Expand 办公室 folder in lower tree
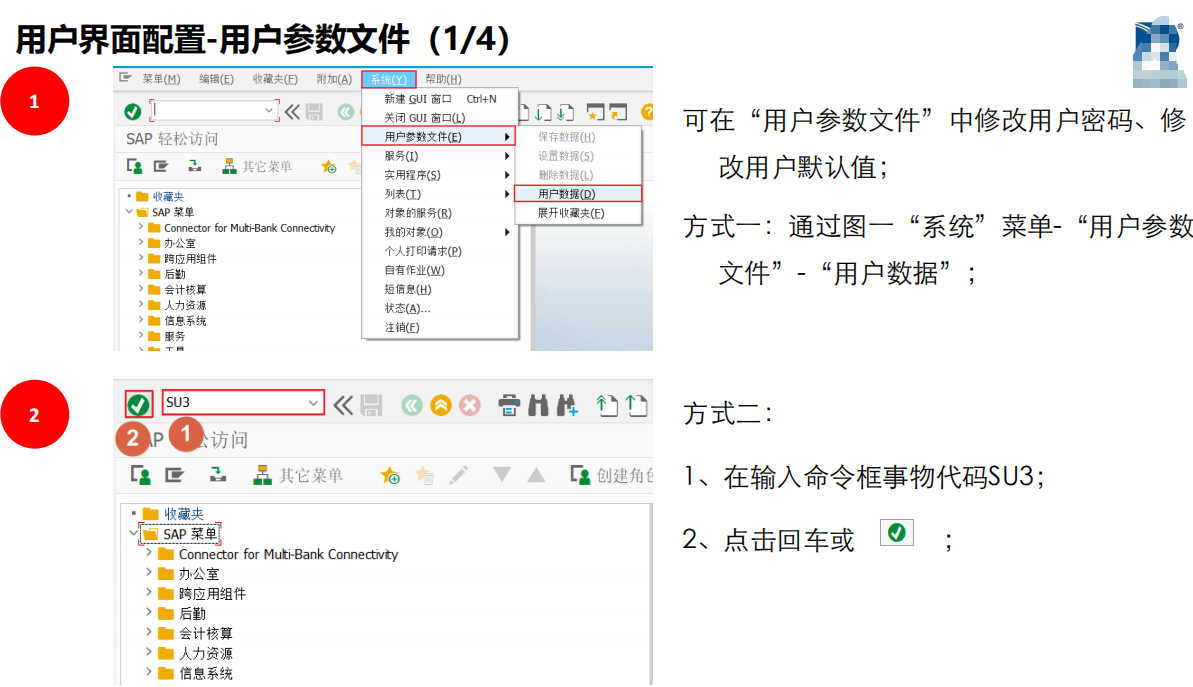The image size is (1193, 687). coord(148,573)
